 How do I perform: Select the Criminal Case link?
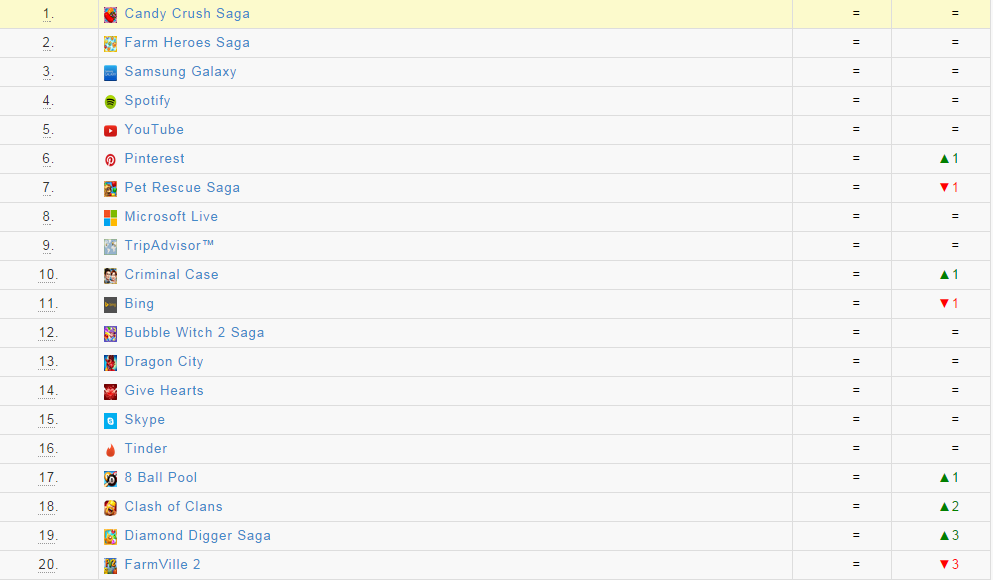click(171, 275)
